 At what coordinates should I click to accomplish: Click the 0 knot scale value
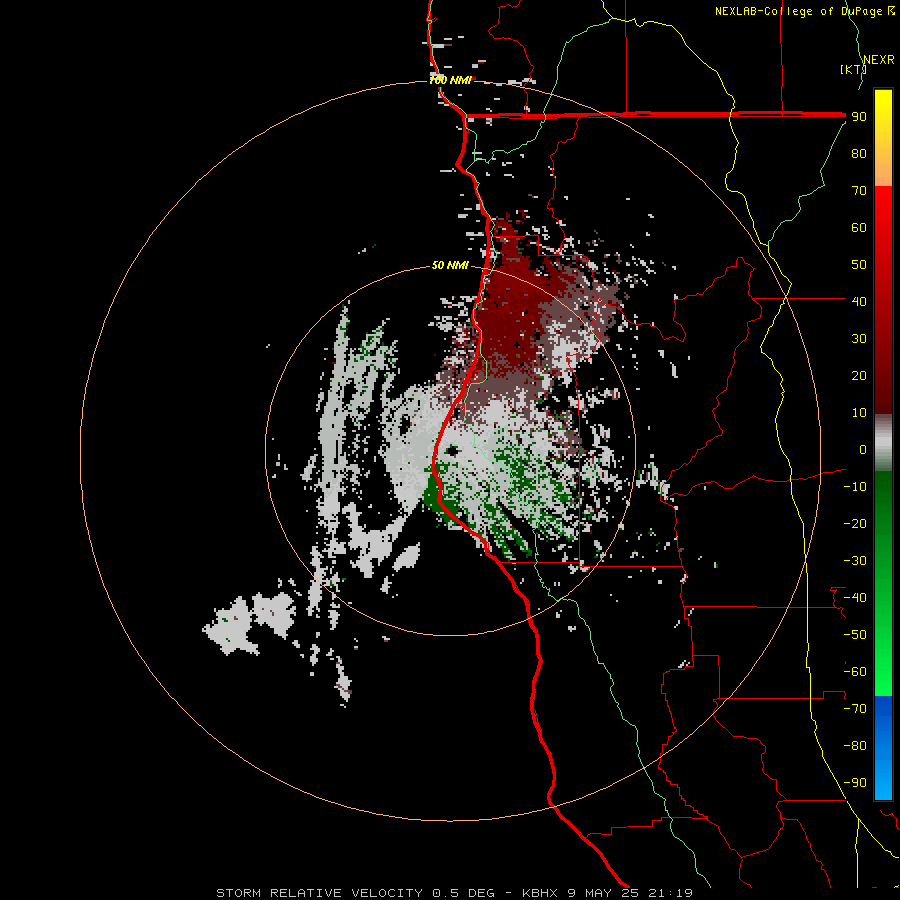click(863, 449)
